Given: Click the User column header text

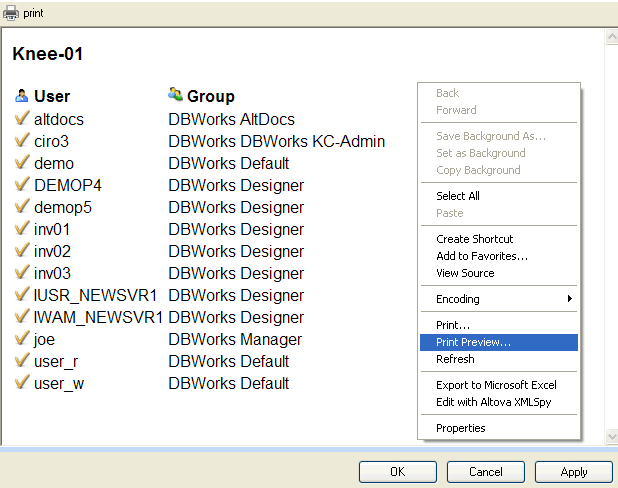Looking at the screenshot, I should [x=52, y=96].
